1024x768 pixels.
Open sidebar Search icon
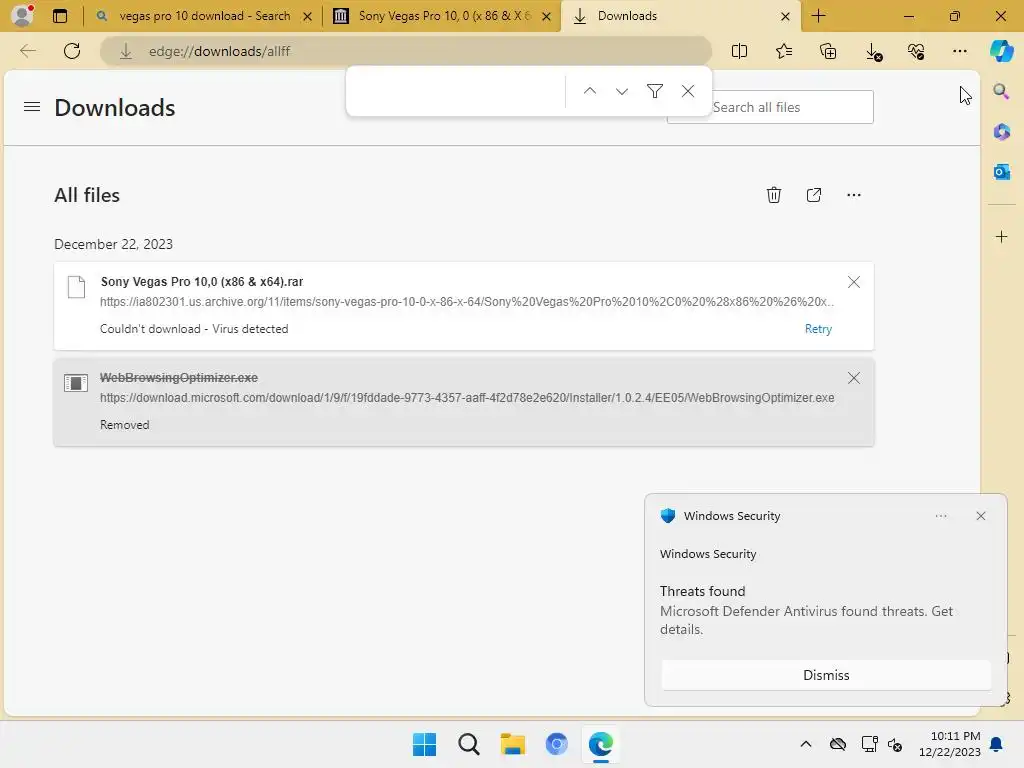pyautogui.click(x=1002, y=91)
